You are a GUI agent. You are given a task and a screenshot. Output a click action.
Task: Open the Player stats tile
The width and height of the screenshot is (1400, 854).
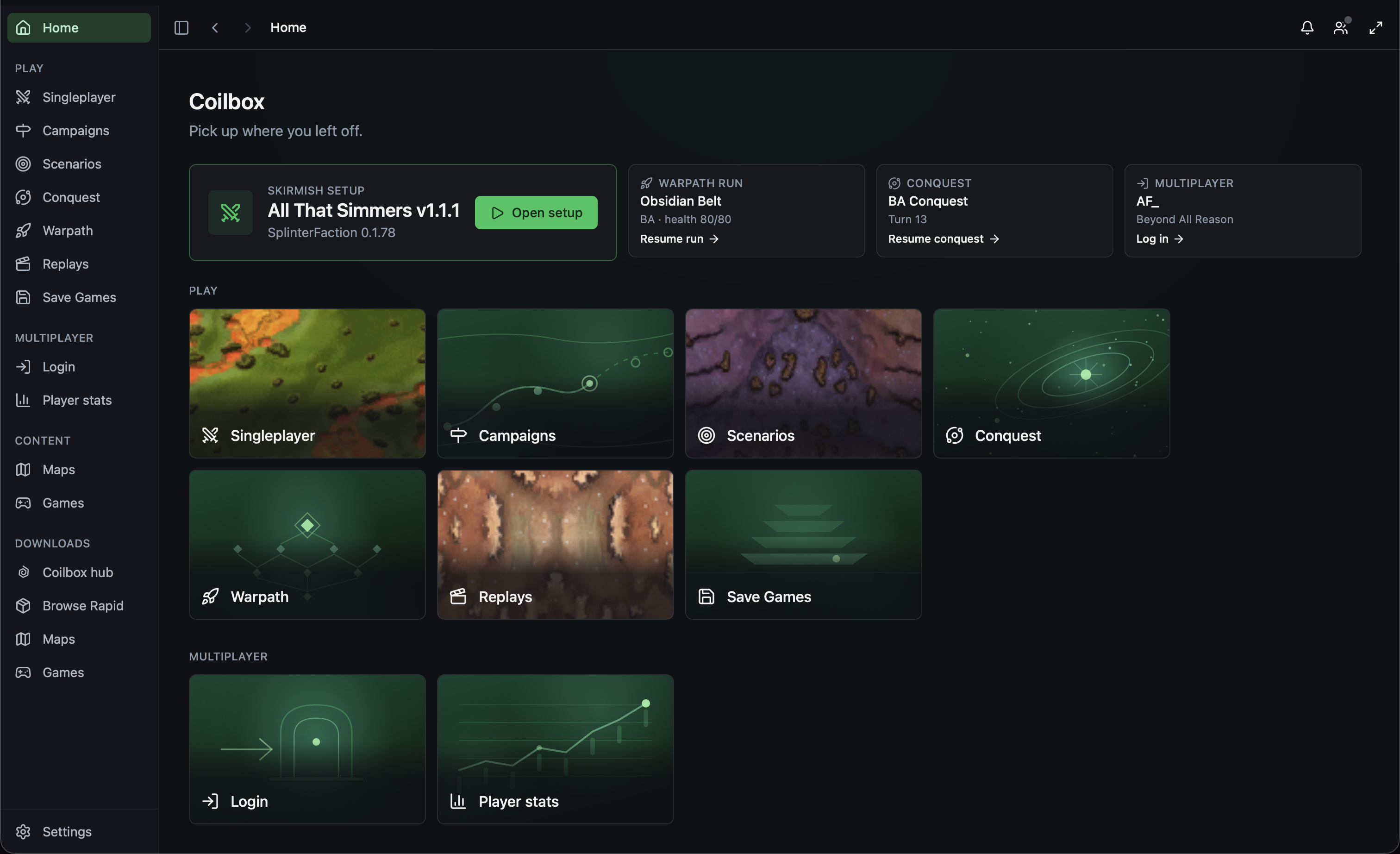click(555, 749)
